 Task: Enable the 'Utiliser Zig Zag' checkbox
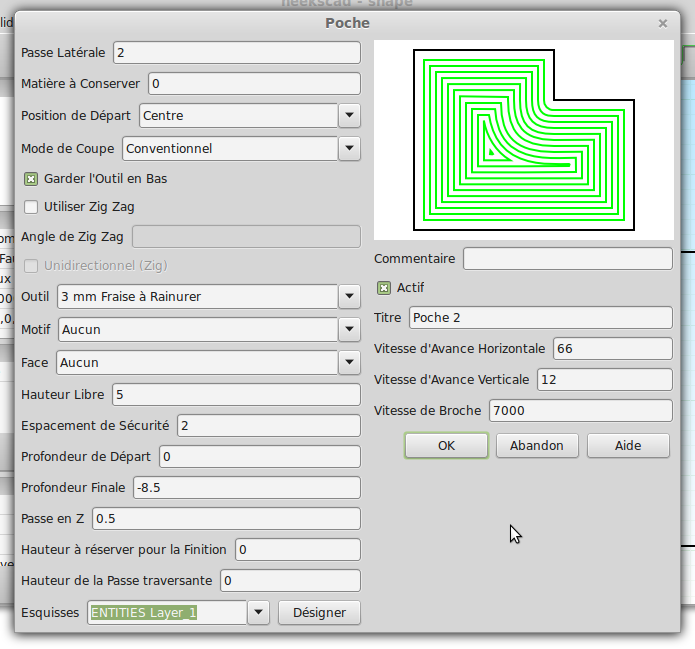coord(31,207)
